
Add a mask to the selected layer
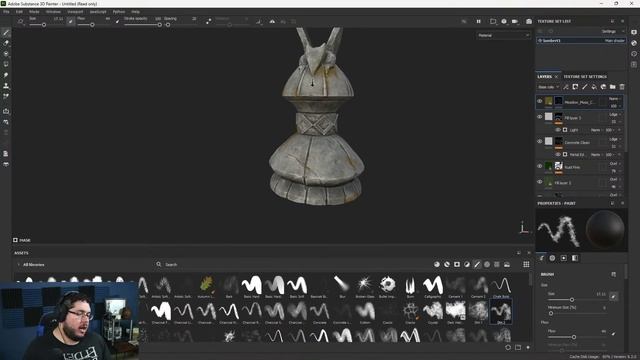(575, 87)
